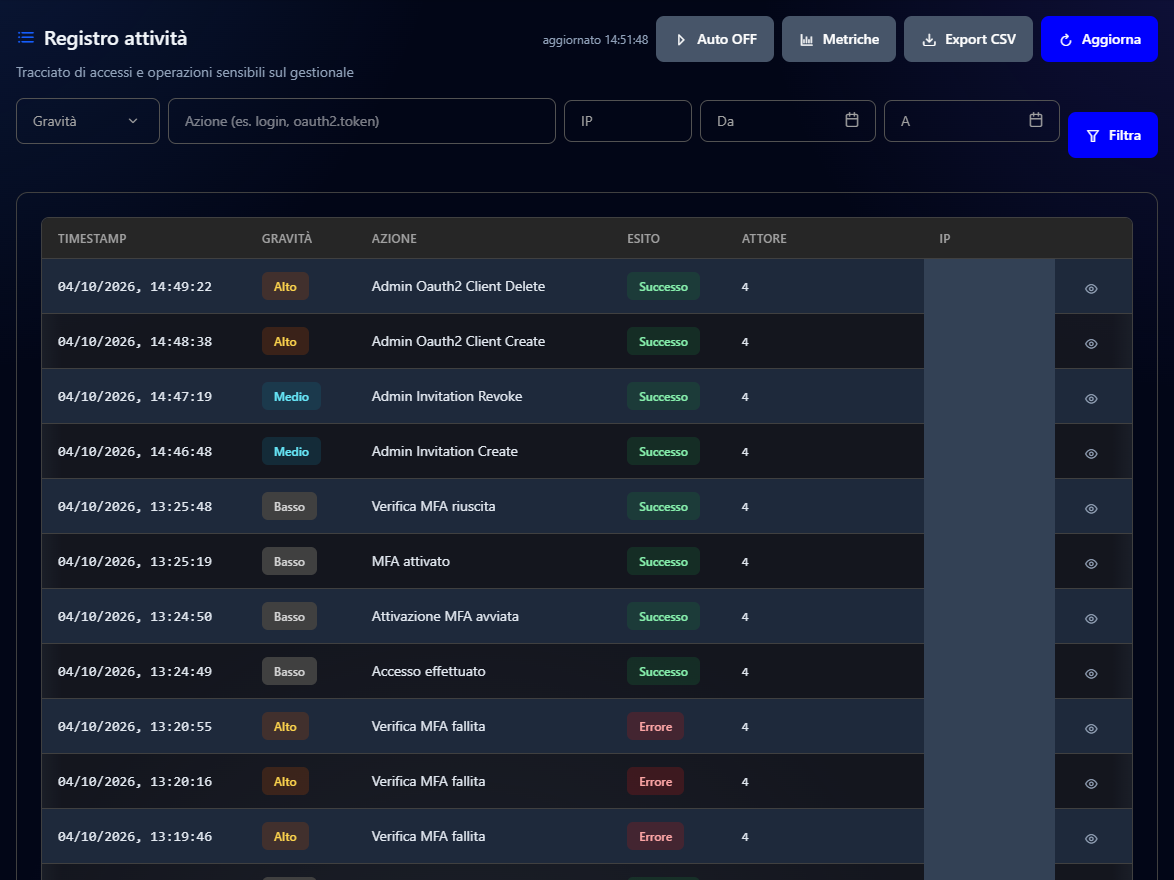The image size is (1174, 880).
Task: View details of Attivazione MFA avviata row
Action: (1092, 619)
